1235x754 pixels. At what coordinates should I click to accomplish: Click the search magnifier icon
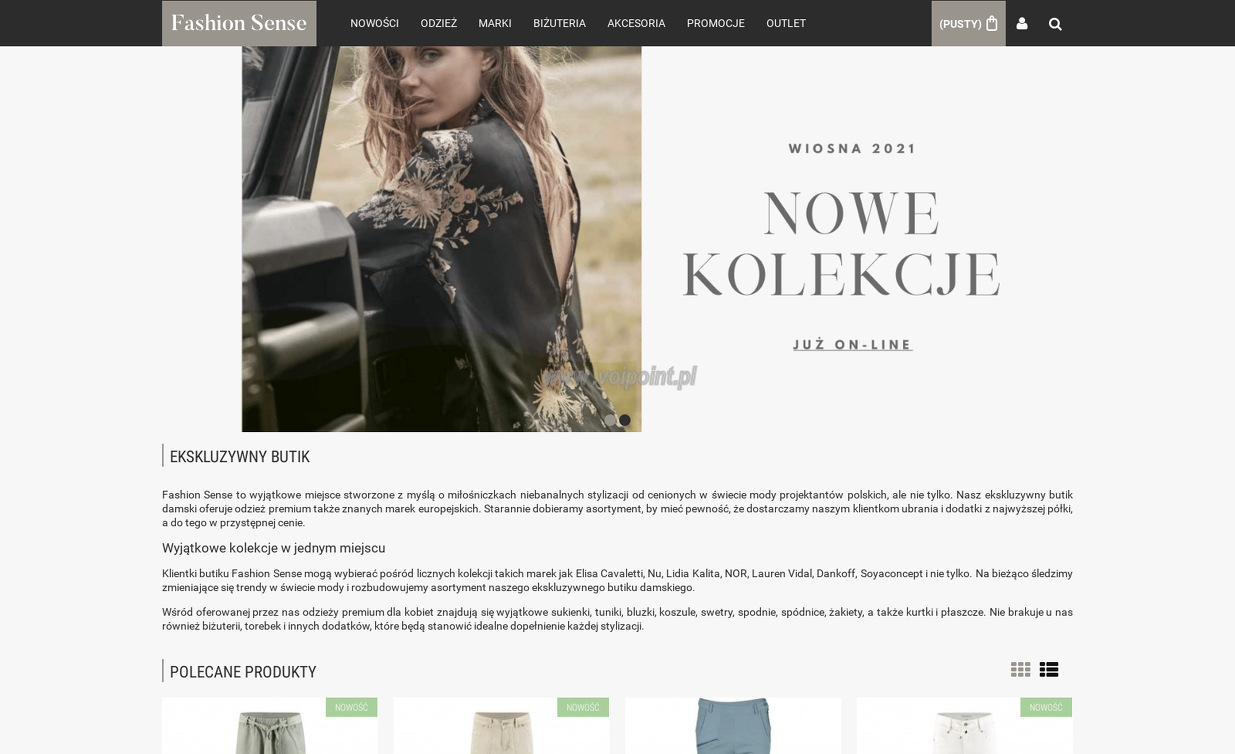tap(1055, 24)
